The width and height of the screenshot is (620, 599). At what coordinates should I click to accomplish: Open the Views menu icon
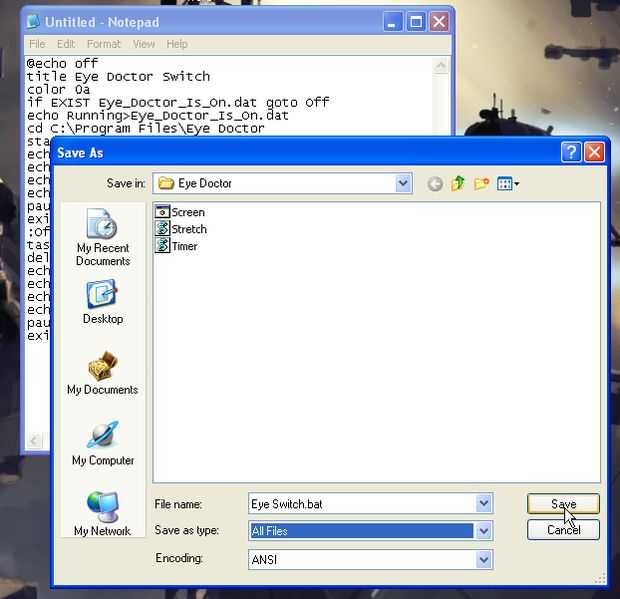point(508,184)
